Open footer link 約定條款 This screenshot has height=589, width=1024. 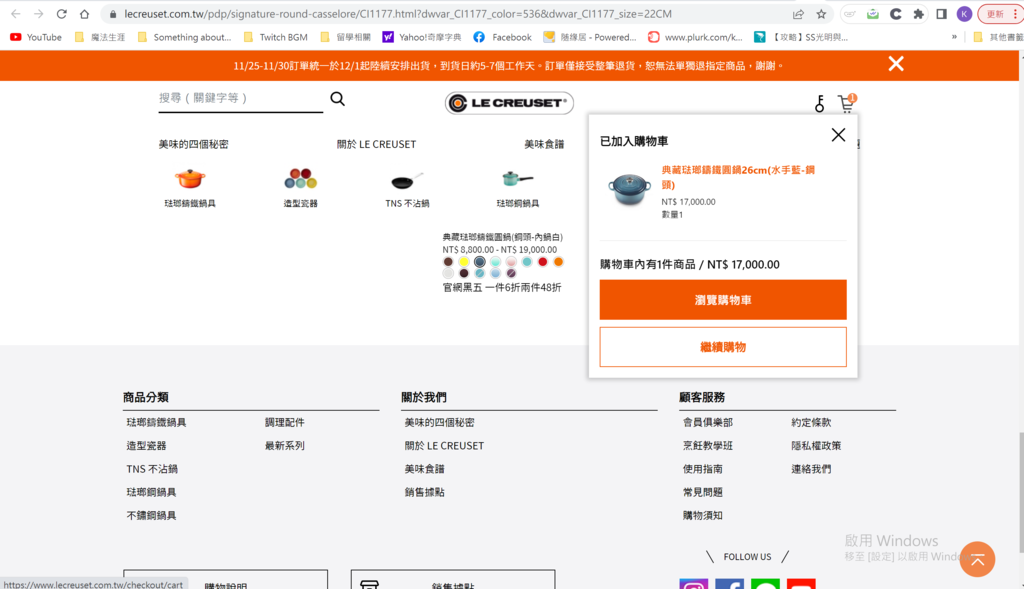pos(811,422)
